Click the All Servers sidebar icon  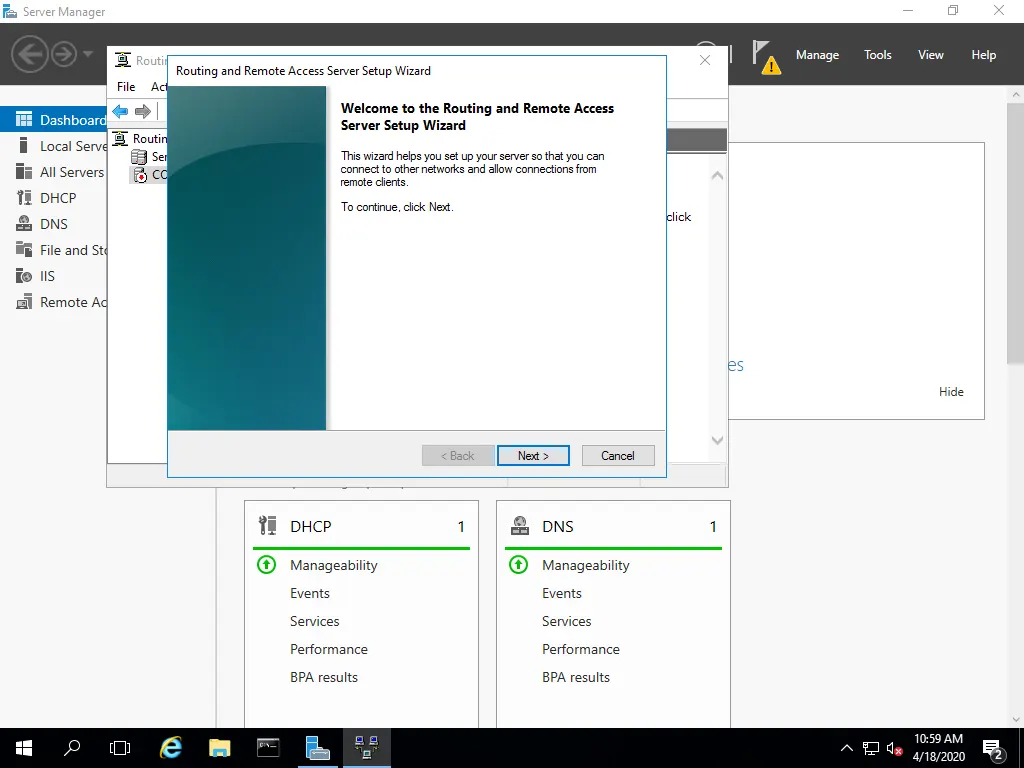click(24, 172)
